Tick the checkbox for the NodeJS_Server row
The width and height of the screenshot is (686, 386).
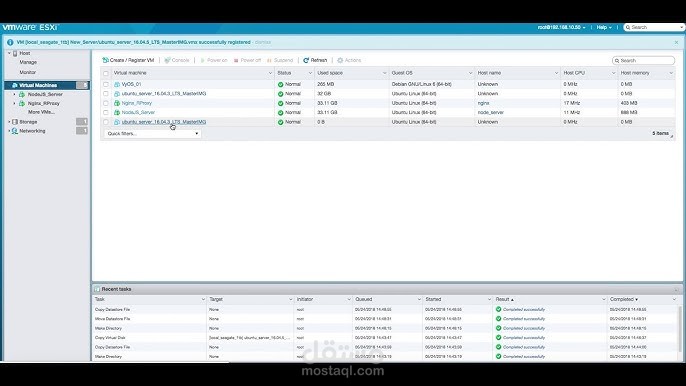coord(106,112)
